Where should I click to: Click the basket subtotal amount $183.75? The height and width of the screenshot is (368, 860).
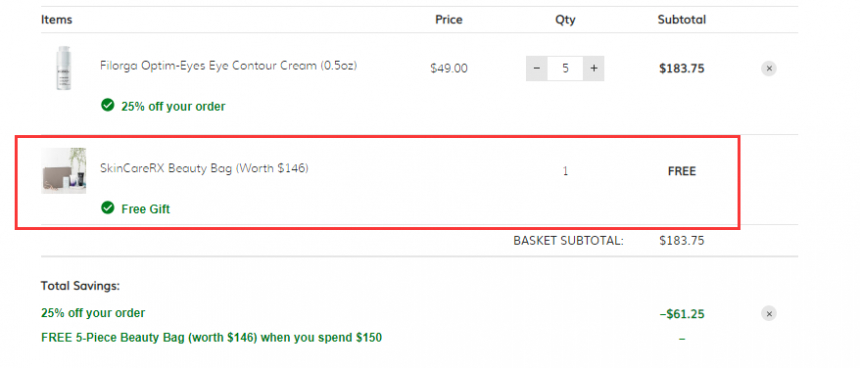click(x=682, y=240)
